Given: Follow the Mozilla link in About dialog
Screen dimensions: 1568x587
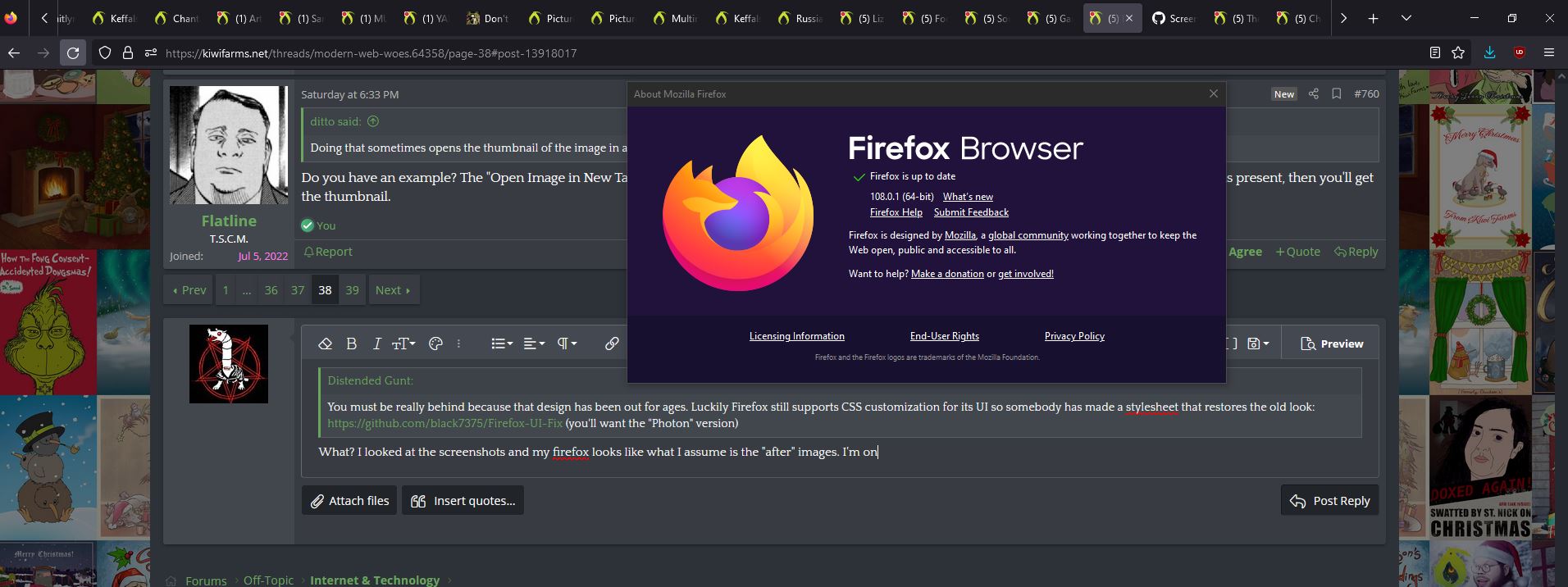Looking at the screenshot, I should [x=960, y=235].
